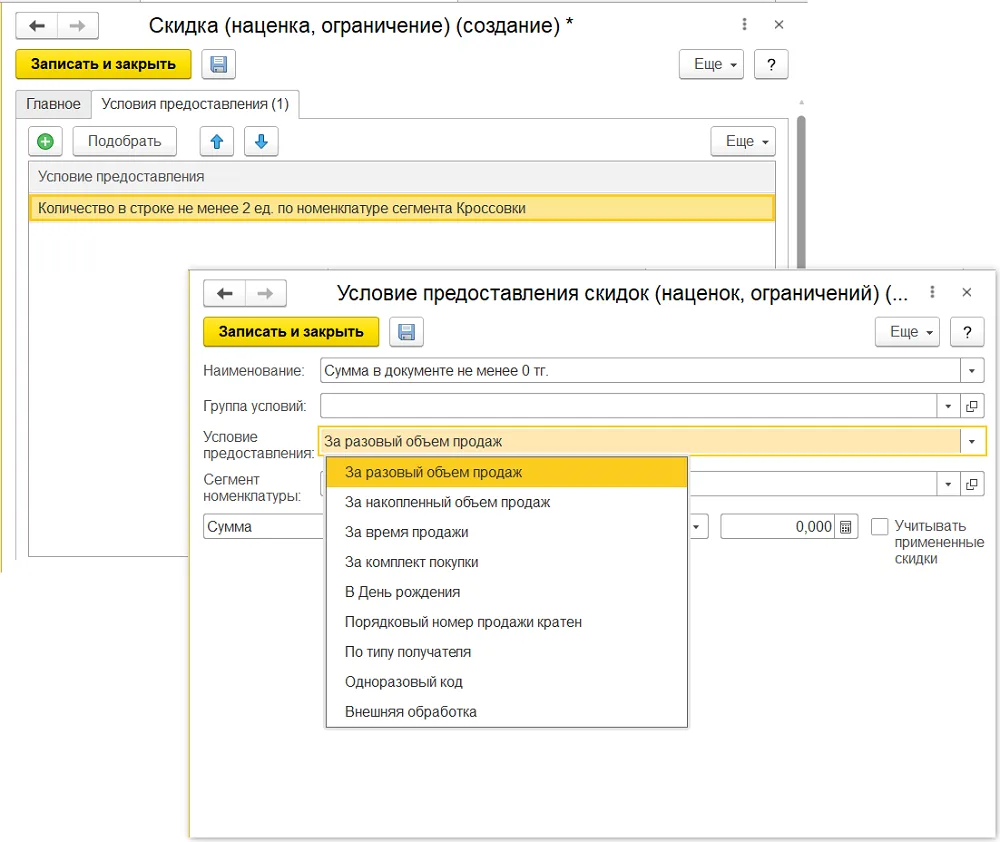Move condition down with blue arrow
Screen dimensions: 1000x842
pos(261,142)
